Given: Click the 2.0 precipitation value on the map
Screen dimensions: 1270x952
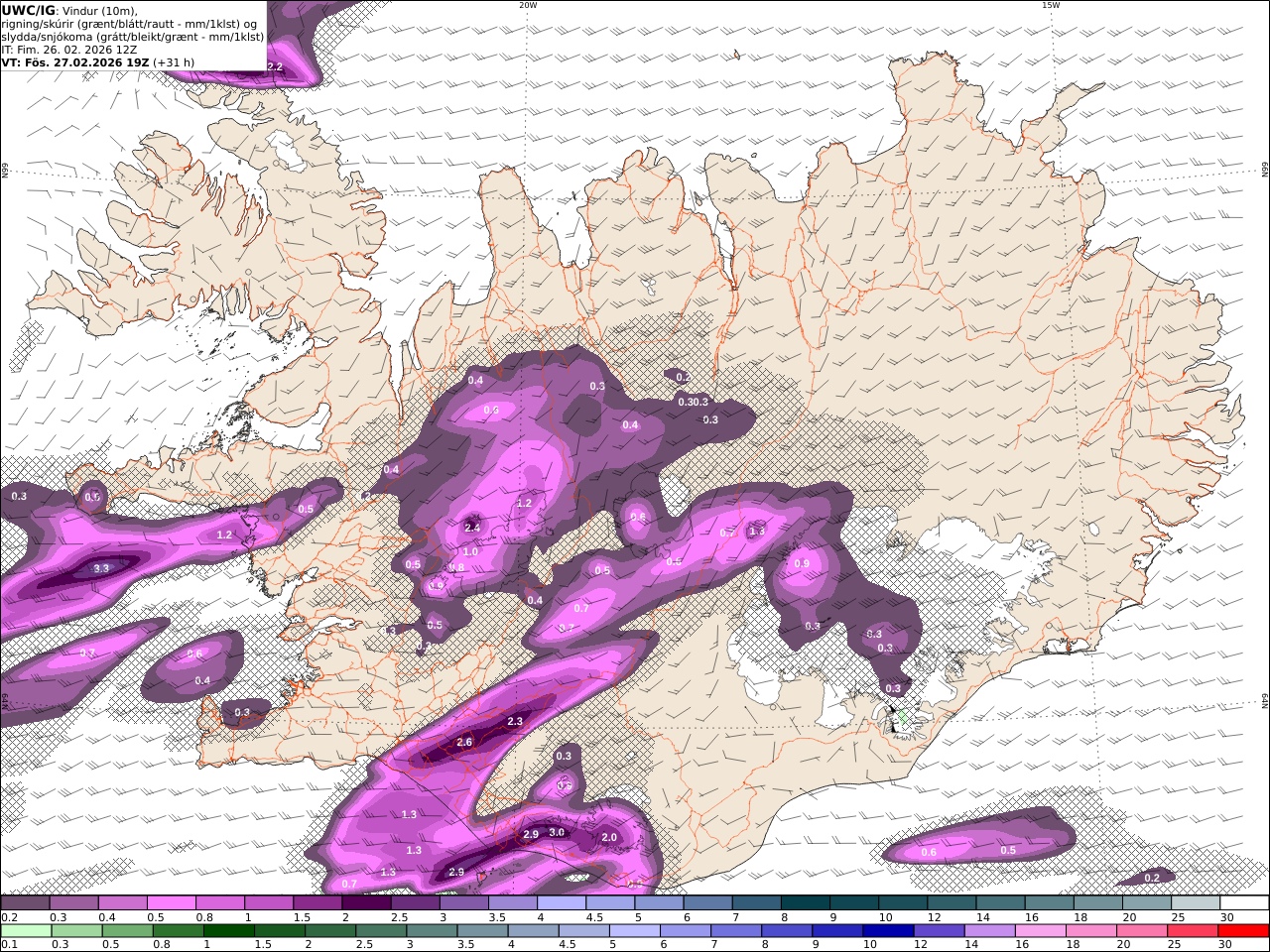Looking at the screenshot, I should [609, 837].
